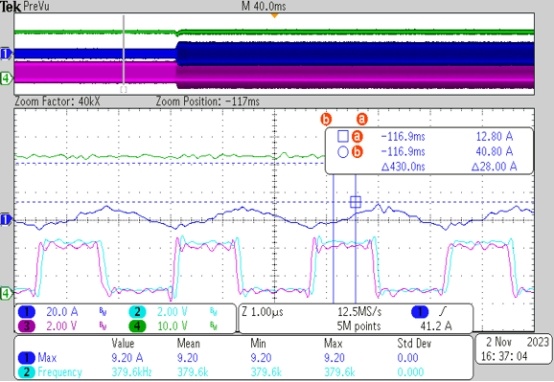Click the circle cursor b symbol in readout
The height and width of the screenshot is (382, 554).
click(343, 152)
